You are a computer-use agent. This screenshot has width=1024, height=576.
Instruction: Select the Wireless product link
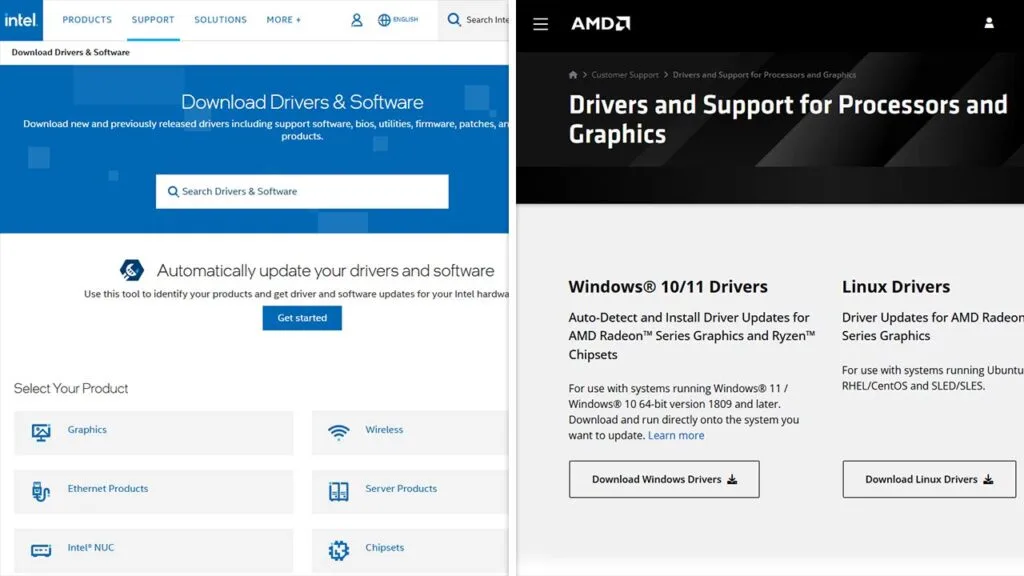[x=384, y=430]
